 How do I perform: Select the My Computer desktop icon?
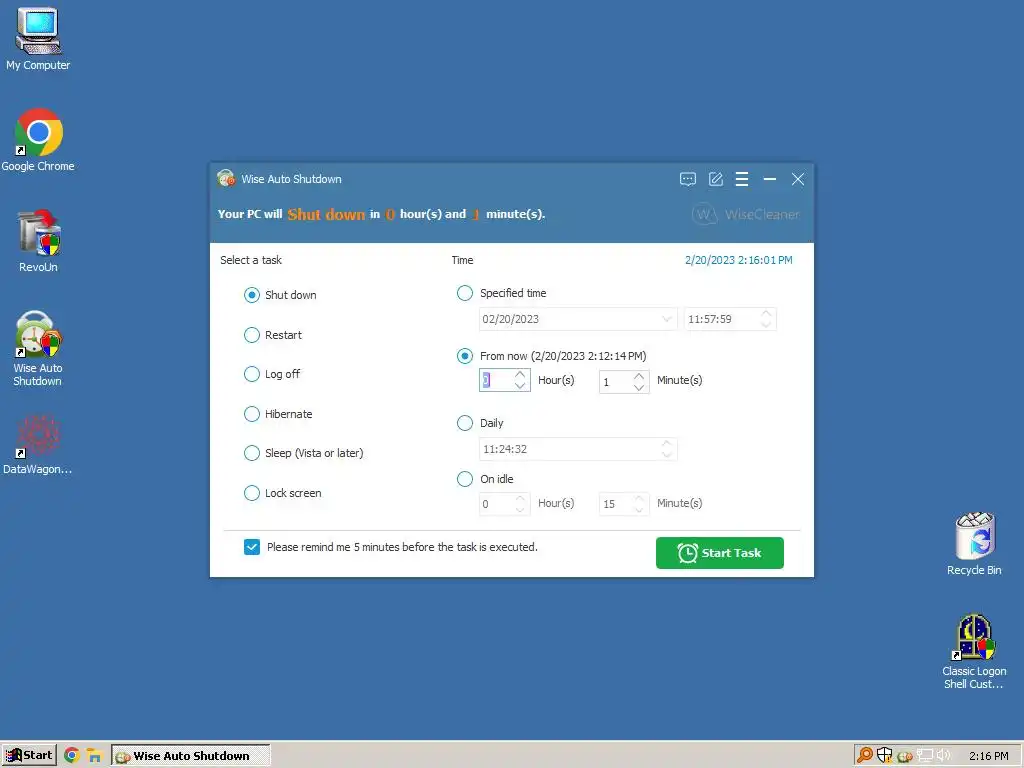coord(38,39)
